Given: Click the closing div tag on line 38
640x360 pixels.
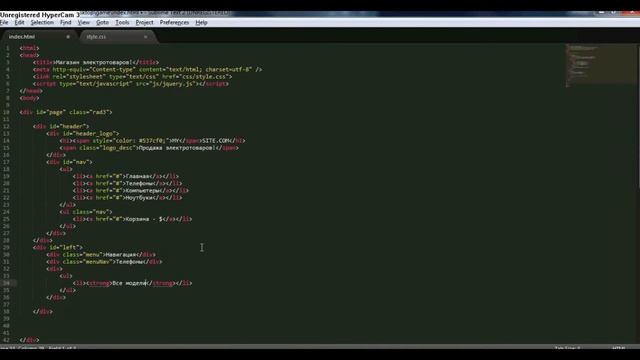Looking at the screenshot, I should (43, 311).
